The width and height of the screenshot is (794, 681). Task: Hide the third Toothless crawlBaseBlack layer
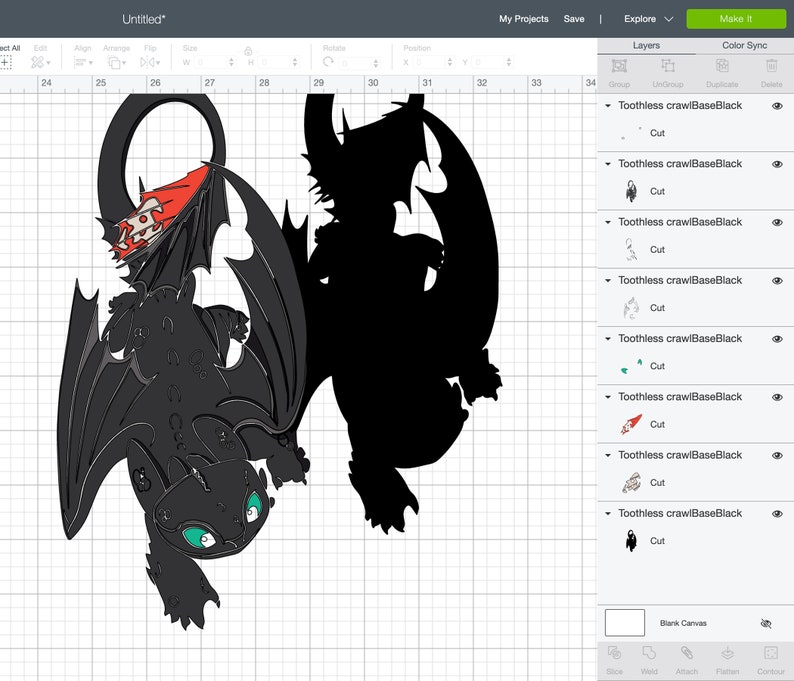coord(777,222)
